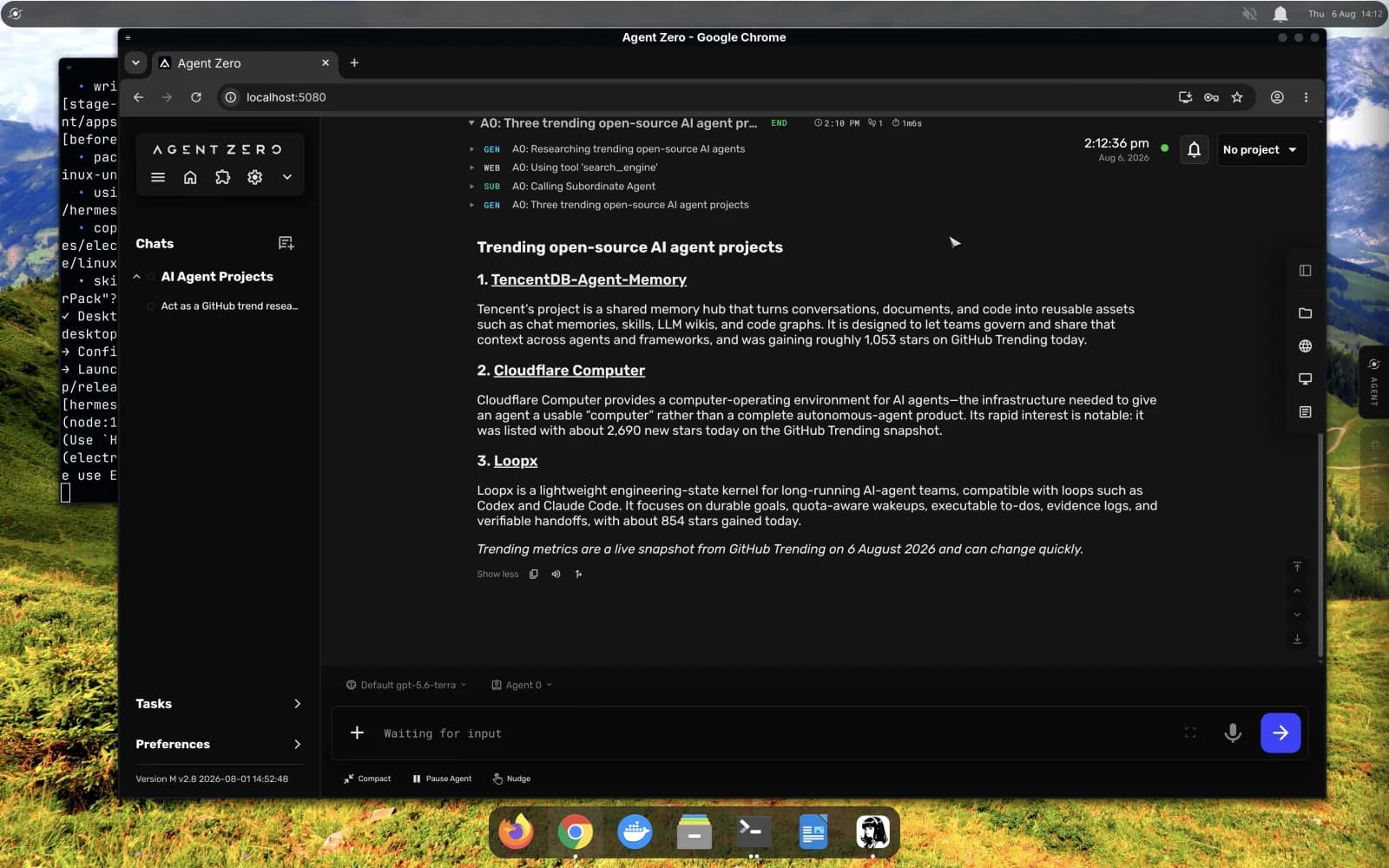Viewport: 1389px width, 868px height.
Task: Open the Loopx link
Action: pyautogui.click(x=516, y=461)
